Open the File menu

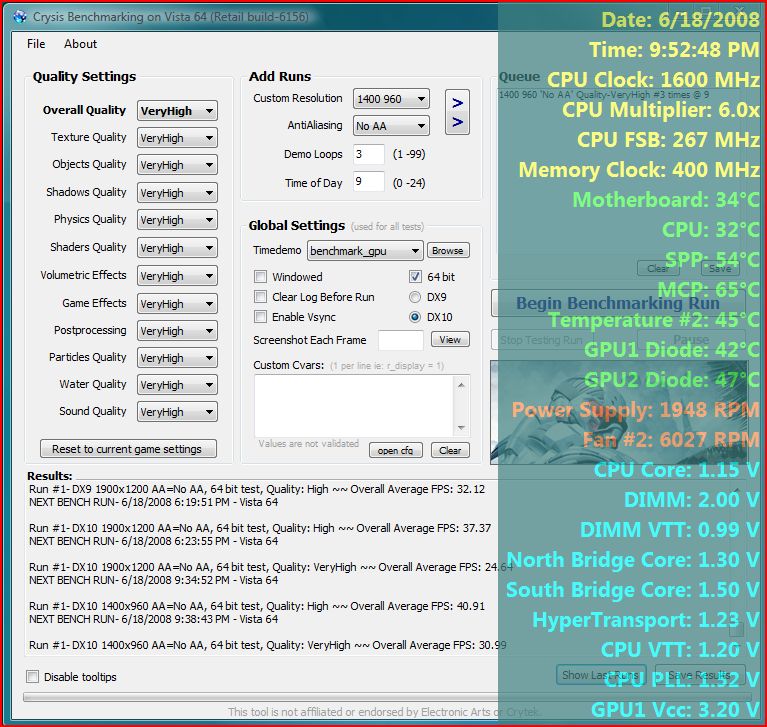point(36,44)
